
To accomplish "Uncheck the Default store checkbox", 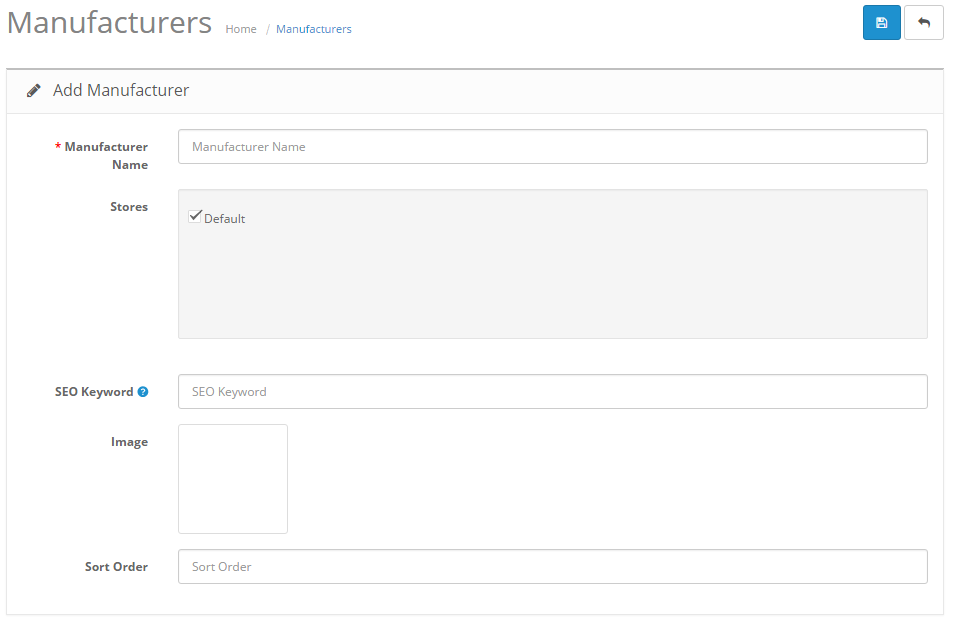I will click(x=195, y=216).
